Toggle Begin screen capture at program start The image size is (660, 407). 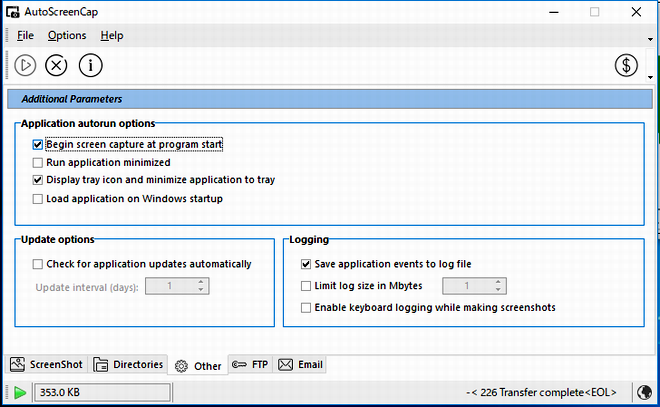point(37,145)
